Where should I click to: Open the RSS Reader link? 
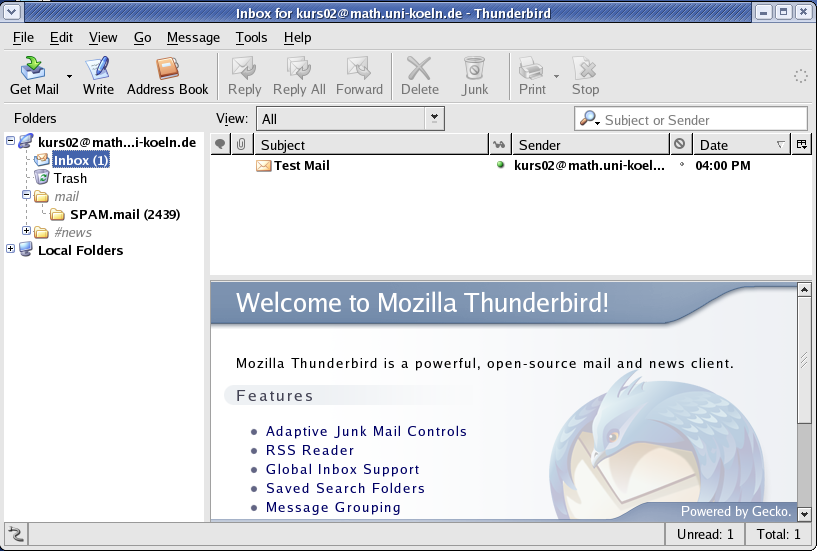pyautogui.click(x=310, y=450)
